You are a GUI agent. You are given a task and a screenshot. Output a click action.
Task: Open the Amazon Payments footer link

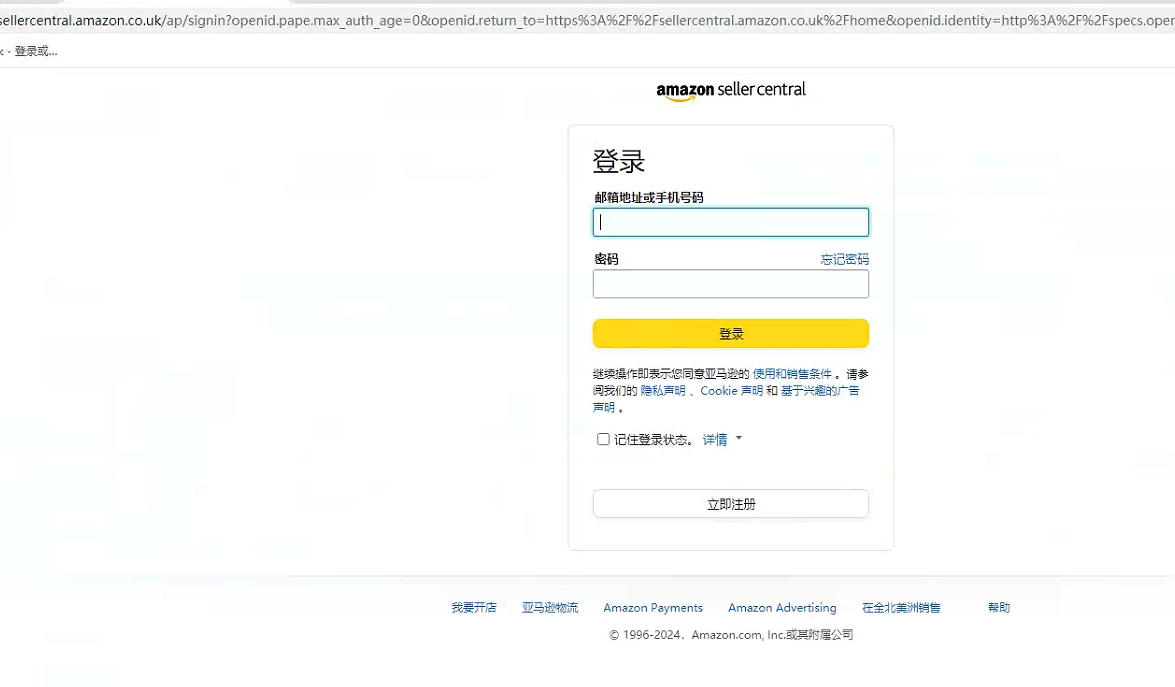(x=653, y=608)
